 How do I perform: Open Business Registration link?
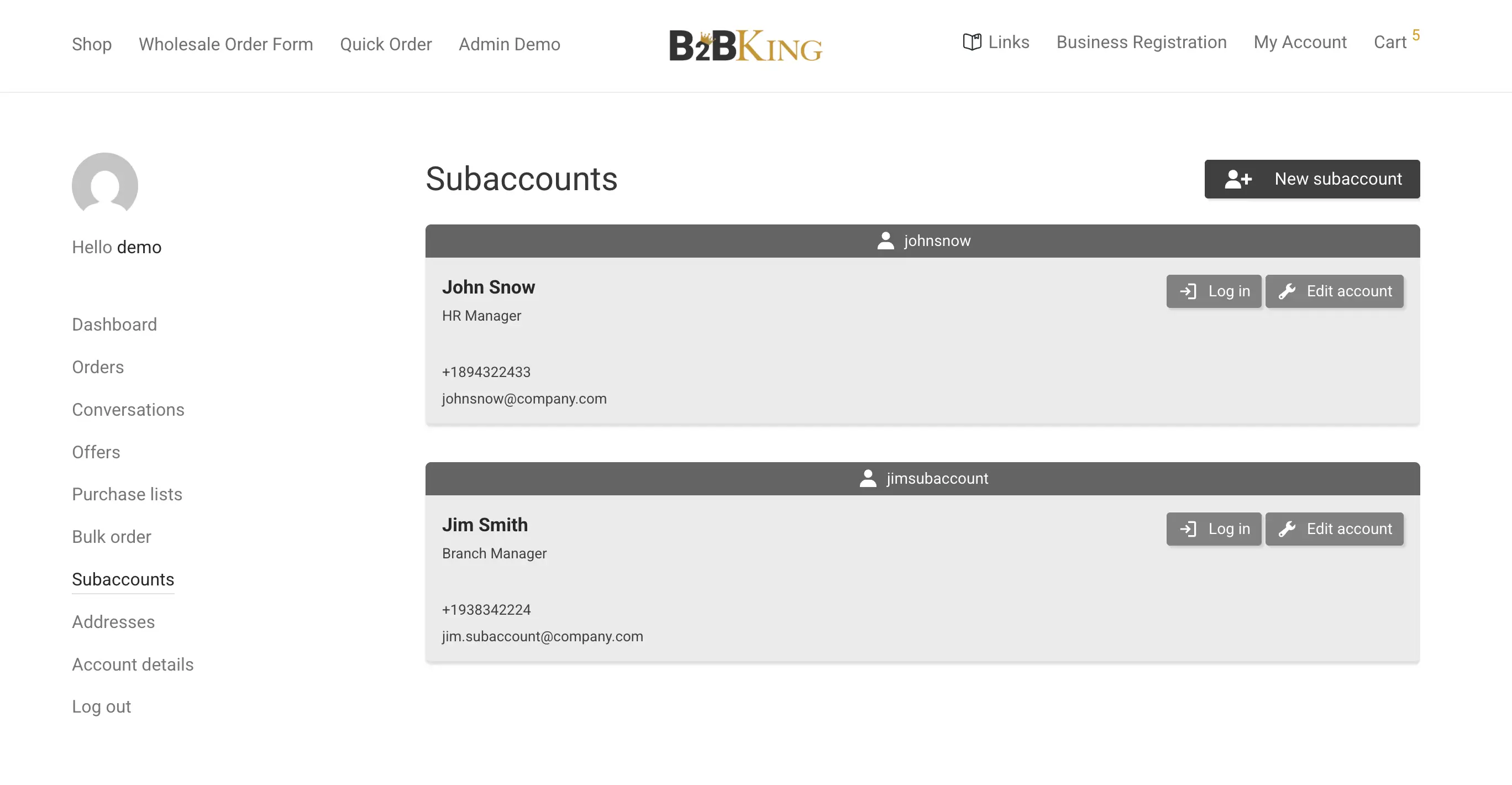[x=1141, y=42]
